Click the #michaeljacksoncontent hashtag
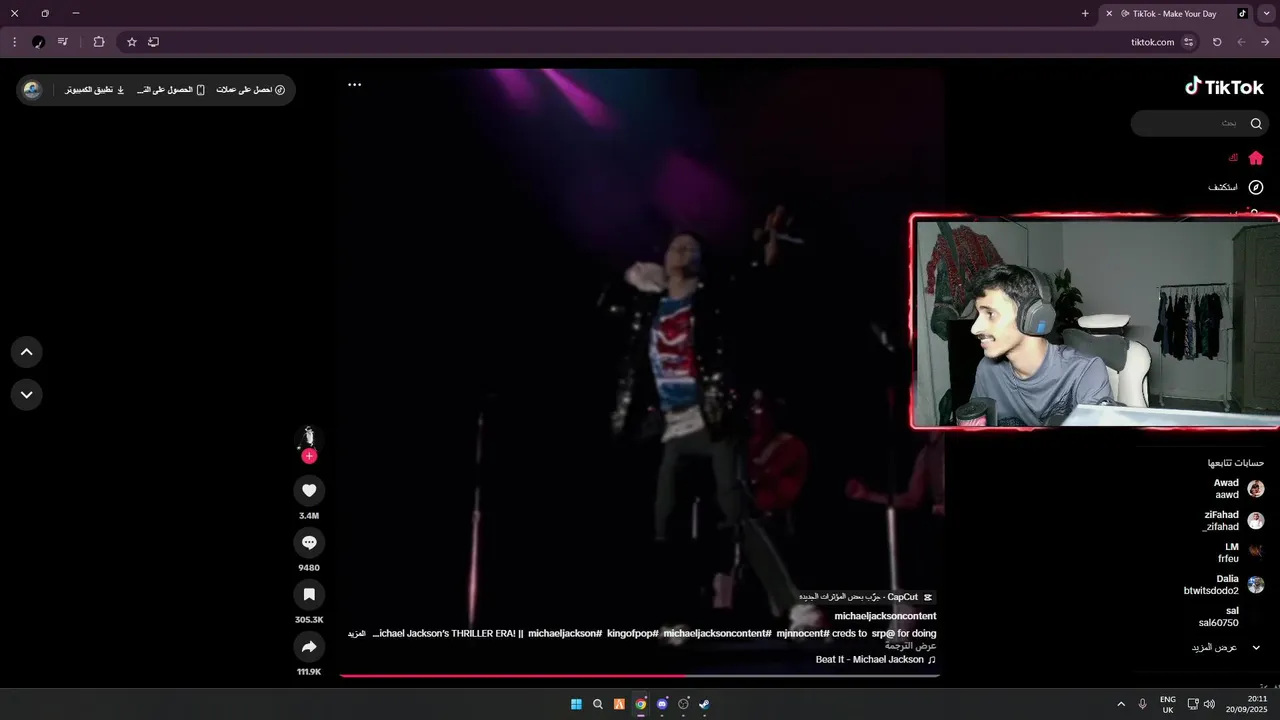The image size is (1280, 720). (x=717, y=634)
